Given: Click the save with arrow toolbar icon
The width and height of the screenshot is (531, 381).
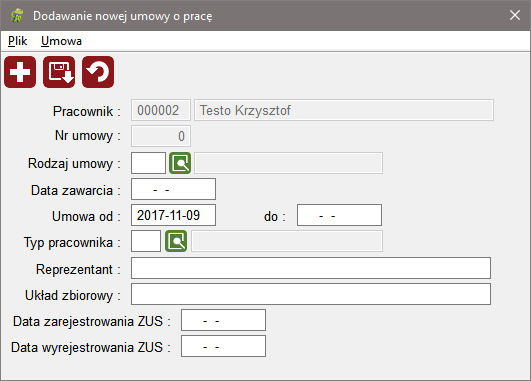Looking at the screenshot, I should click(59, 72).
